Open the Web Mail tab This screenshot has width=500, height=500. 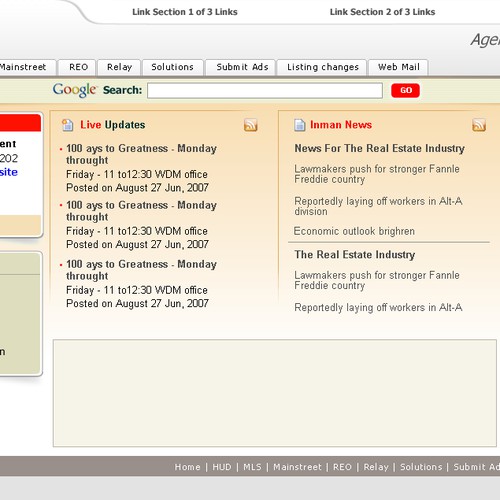[x=399, y=67]
